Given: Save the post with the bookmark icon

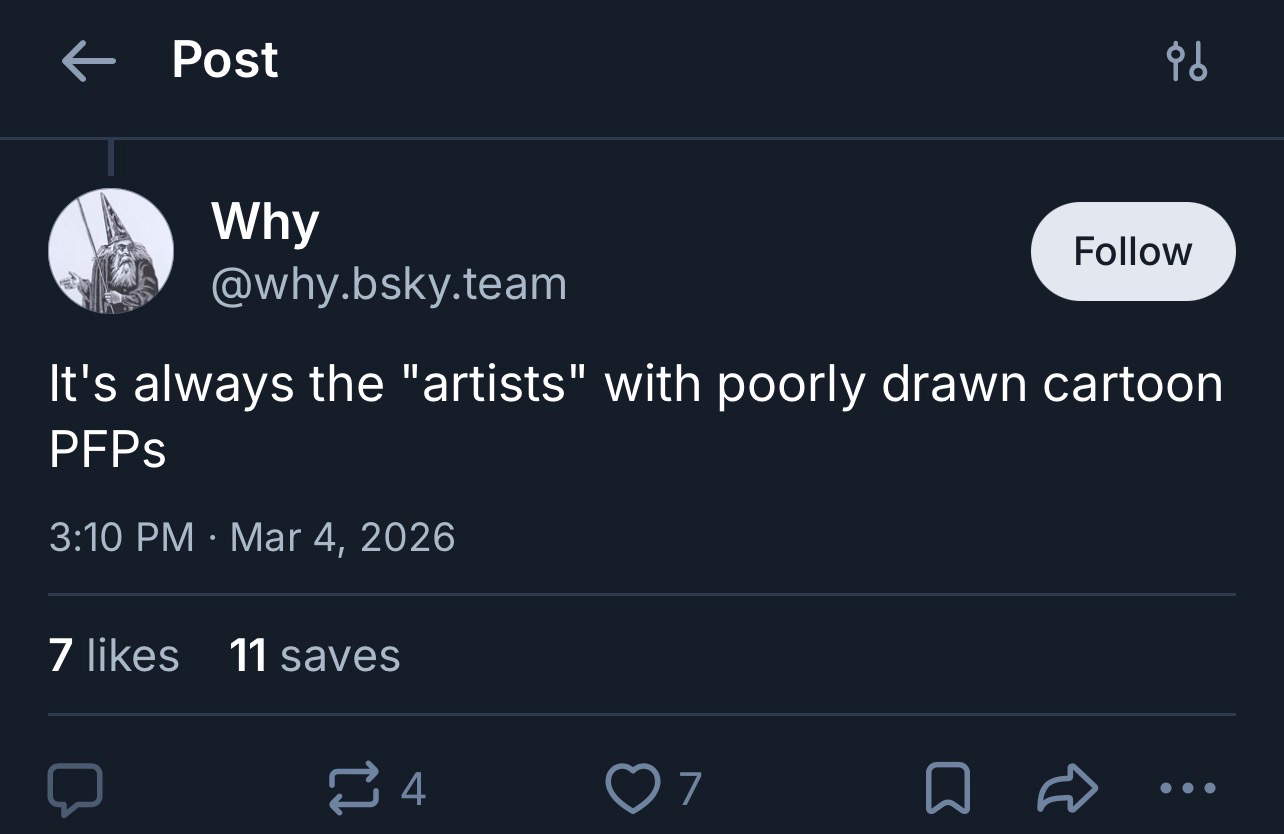Looking at the screenshot, I should tap(948, 788).
